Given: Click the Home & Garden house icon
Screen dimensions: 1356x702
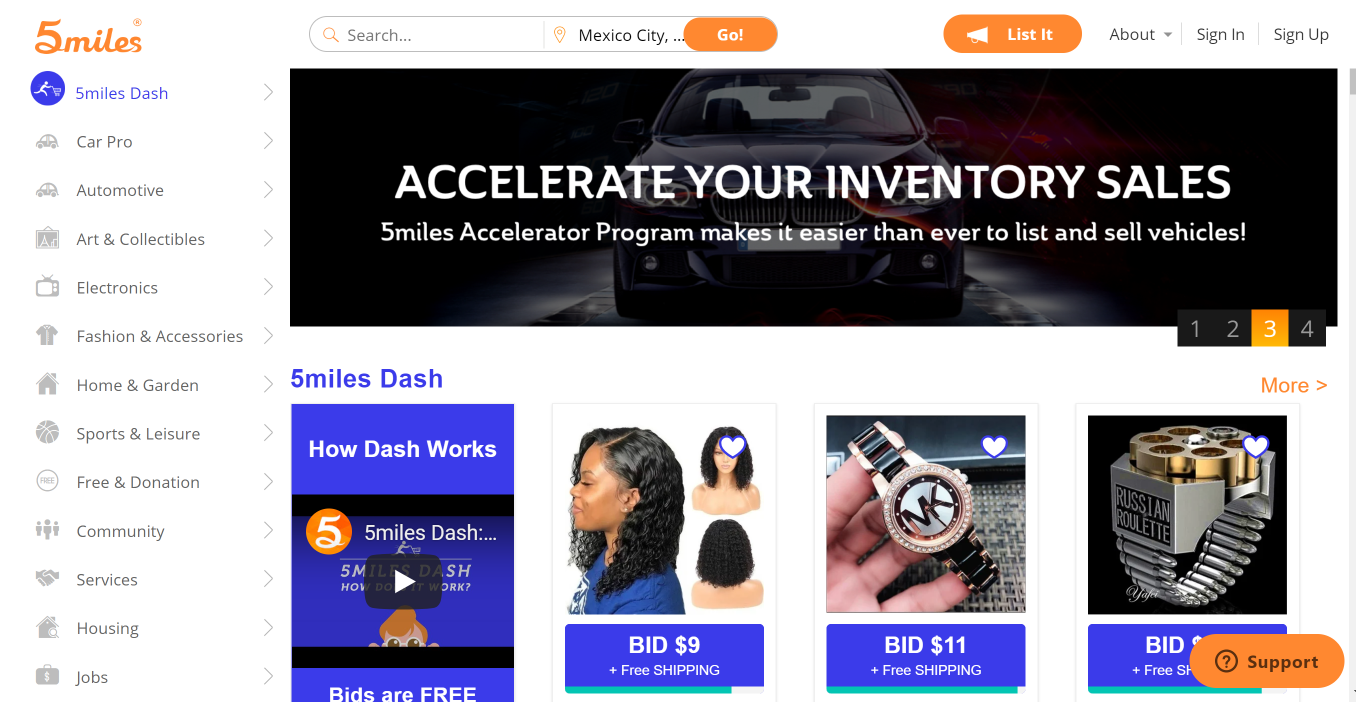Looking at the screenshot, I should (x=47, y=384).
